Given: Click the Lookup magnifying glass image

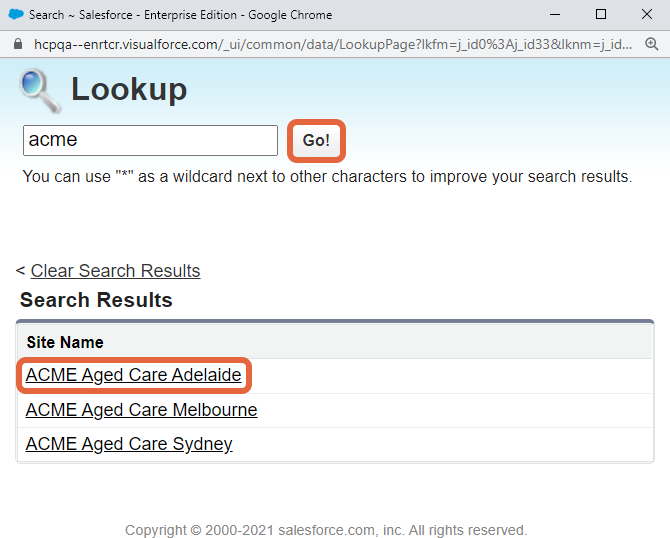Looking at the screenshot, I should click(40, 91).
